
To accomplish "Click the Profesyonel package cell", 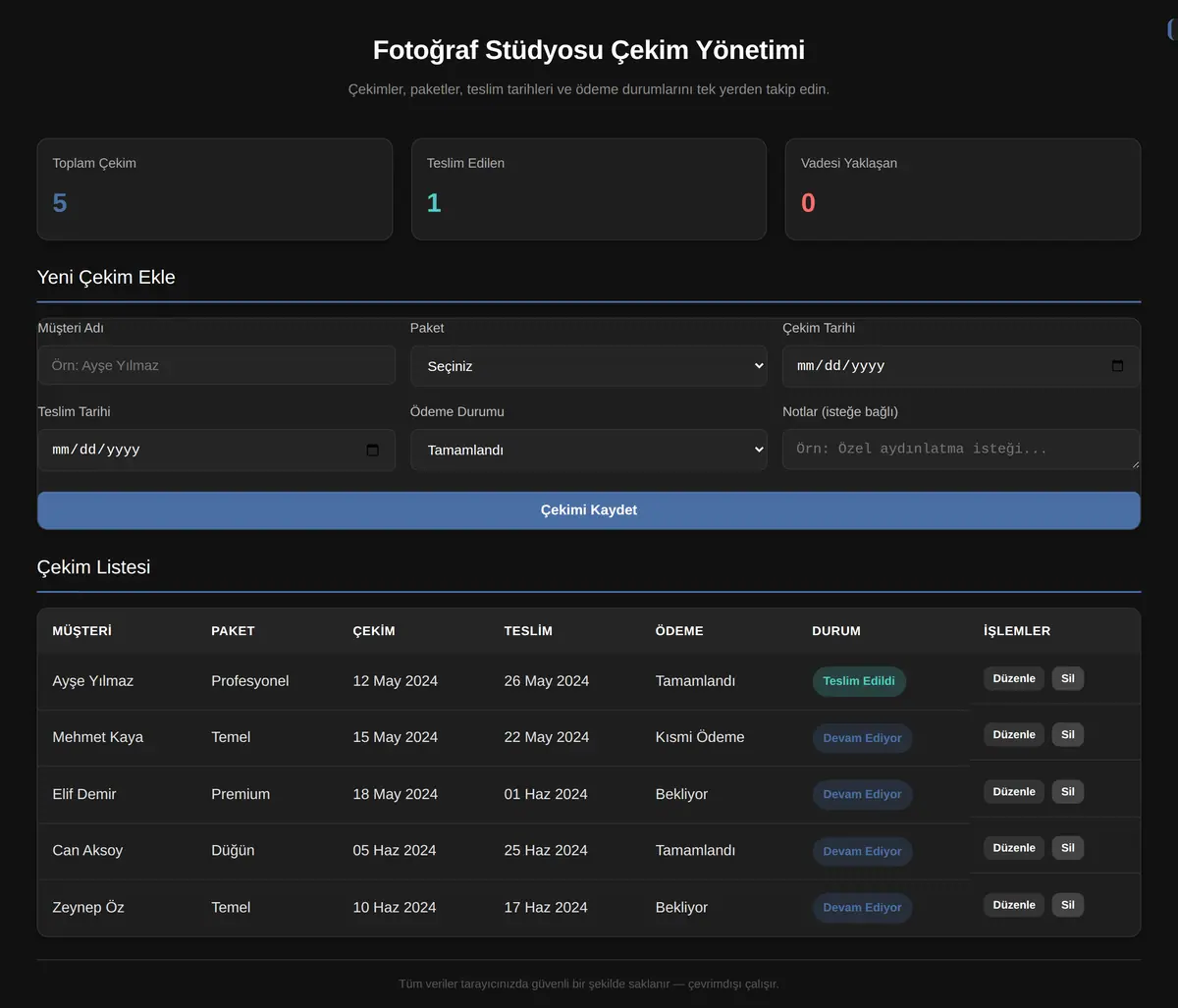I will pos(250,681).
